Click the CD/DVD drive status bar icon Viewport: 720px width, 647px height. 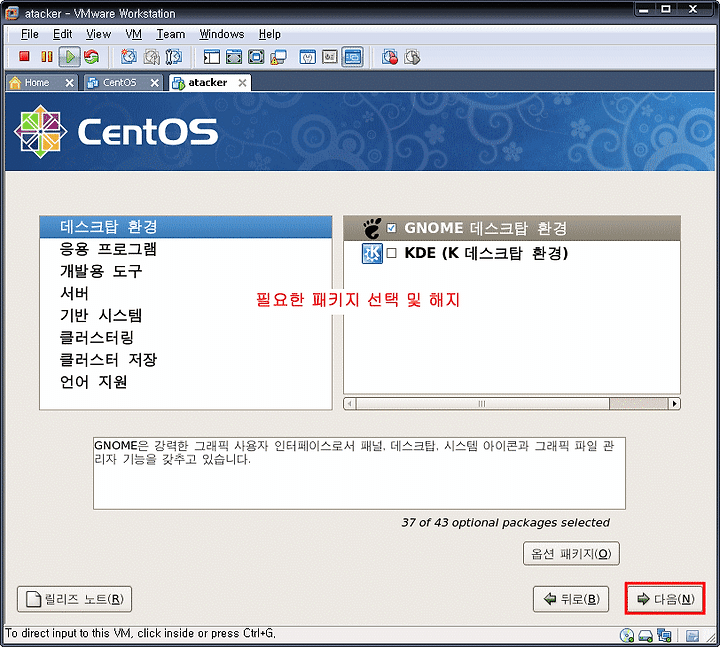point(627,636)
